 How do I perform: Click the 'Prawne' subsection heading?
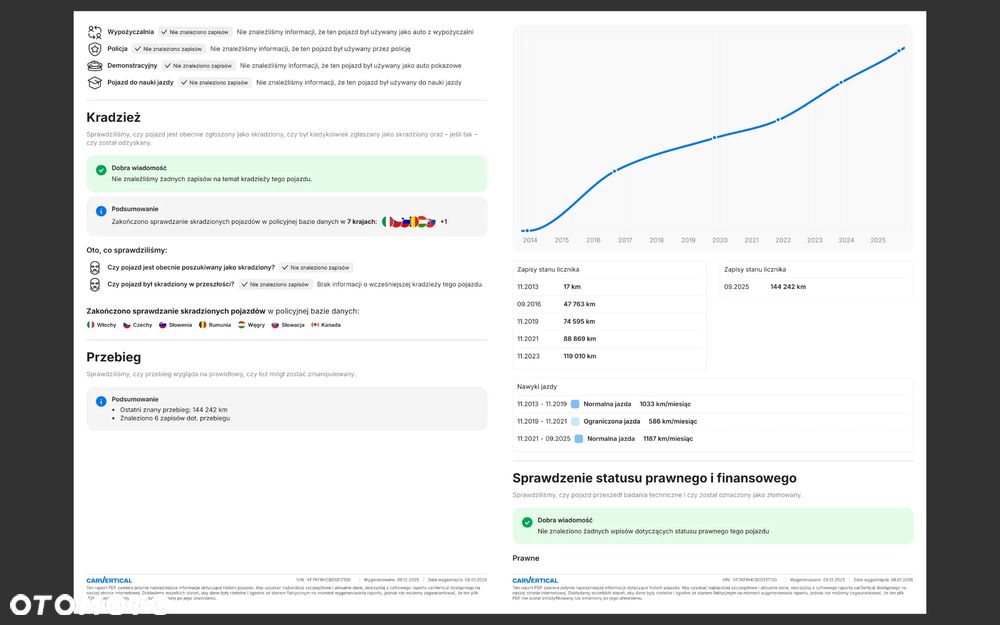pos(526,558)
